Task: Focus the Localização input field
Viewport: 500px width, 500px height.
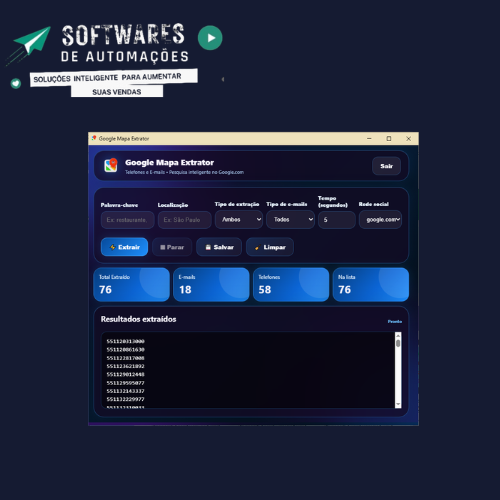Action: (x=184, y=220)
